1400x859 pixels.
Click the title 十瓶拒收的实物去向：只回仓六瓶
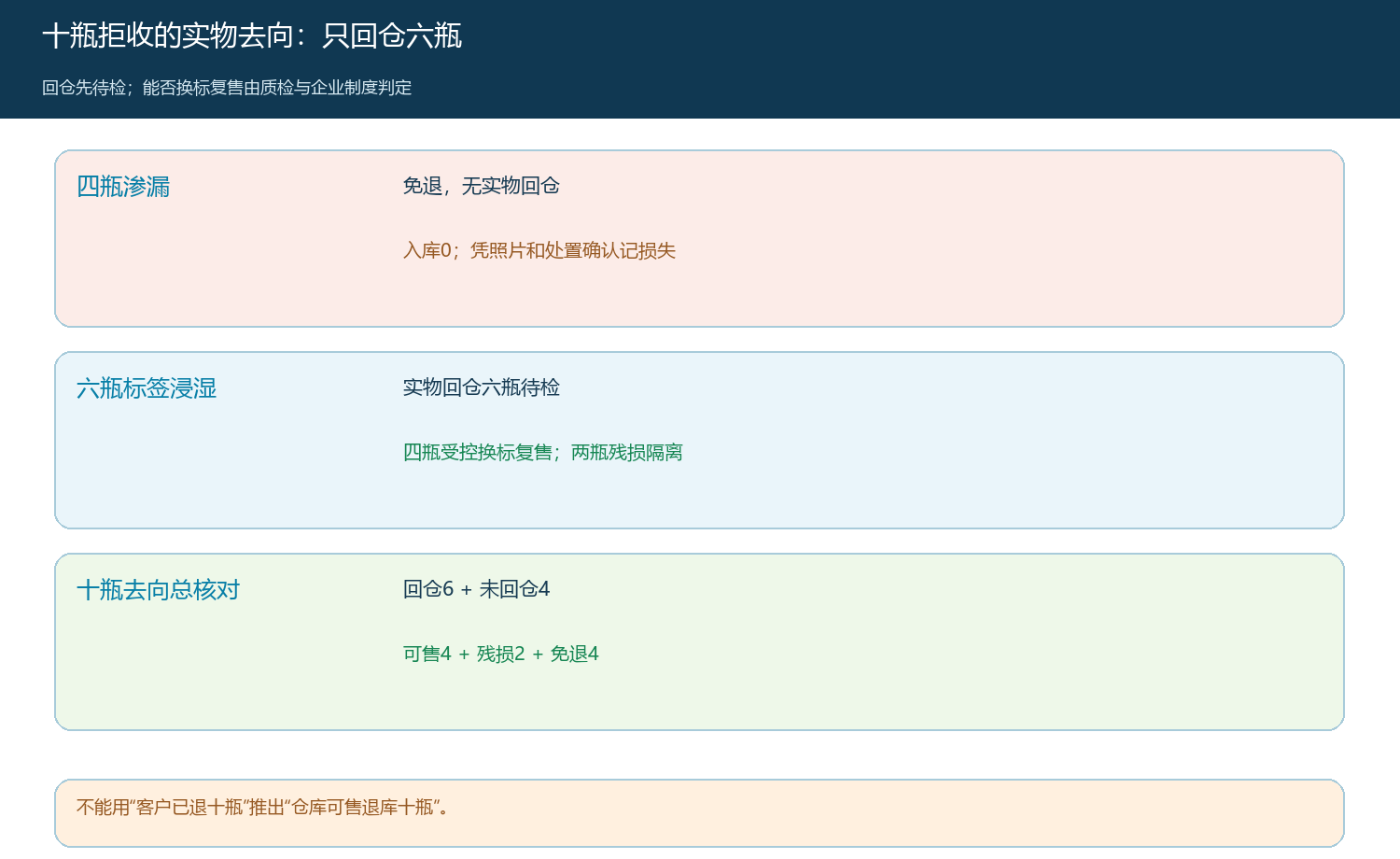click(252, 35)
